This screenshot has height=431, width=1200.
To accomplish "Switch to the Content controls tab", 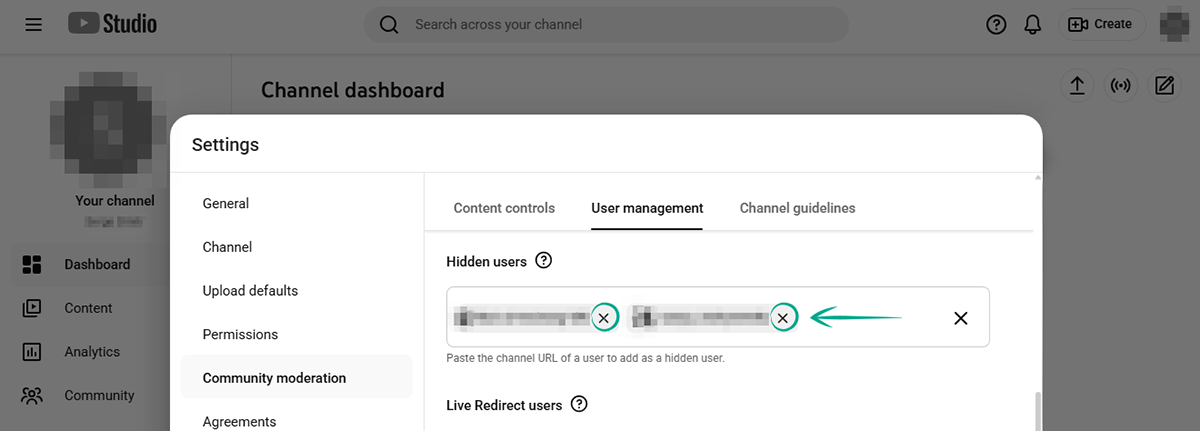I will pos(504,208).
